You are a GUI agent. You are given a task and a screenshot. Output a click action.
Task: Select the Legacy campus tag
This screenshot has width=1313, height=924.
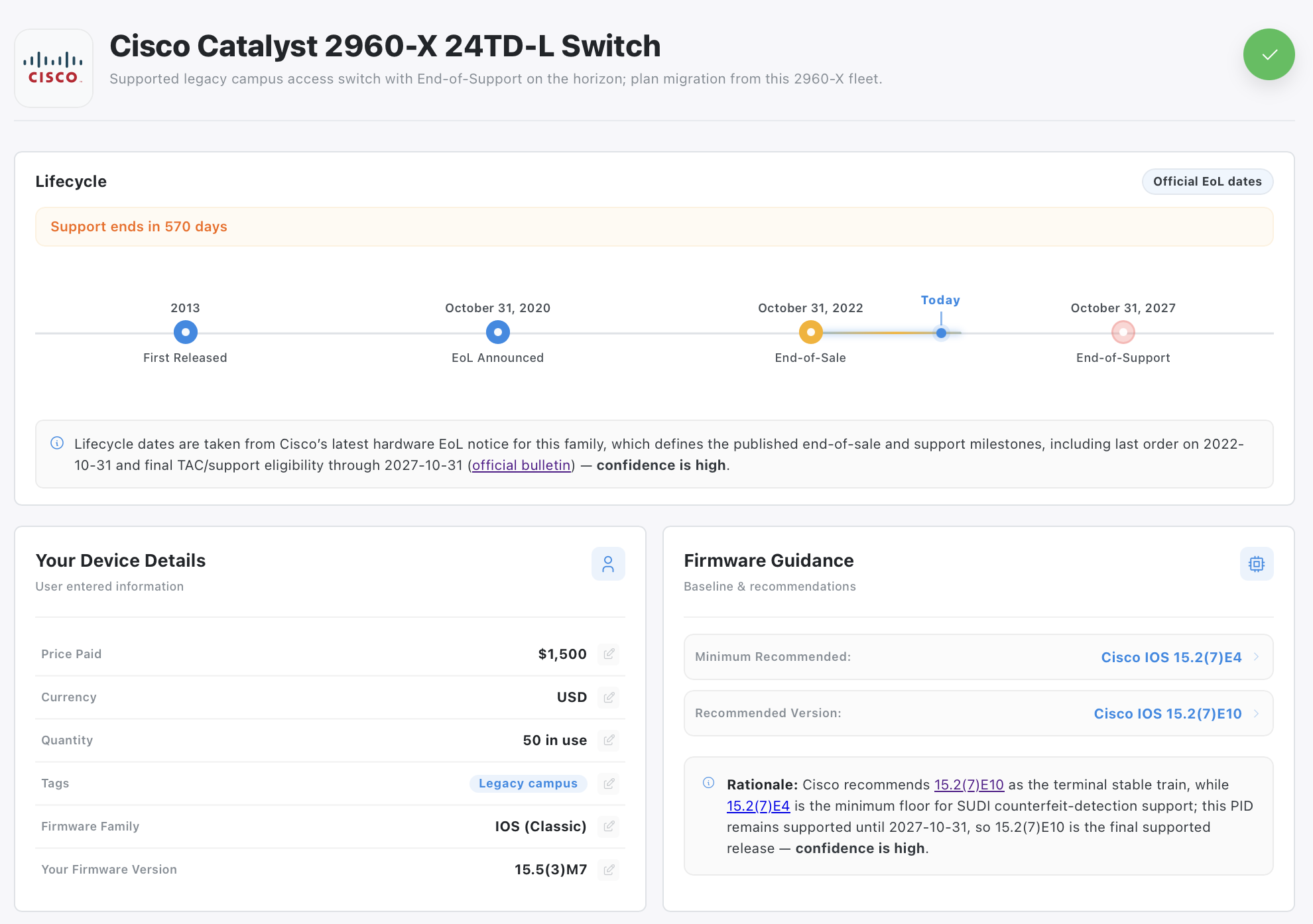(x=529, y=783)
